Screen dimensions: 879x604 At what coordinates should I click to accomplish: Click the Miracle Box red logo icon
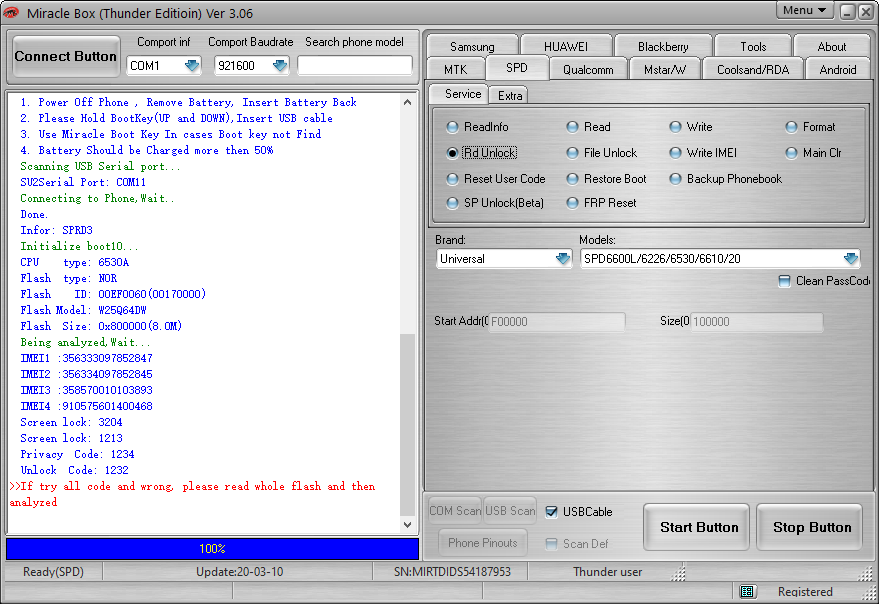(x=11, y=12)
